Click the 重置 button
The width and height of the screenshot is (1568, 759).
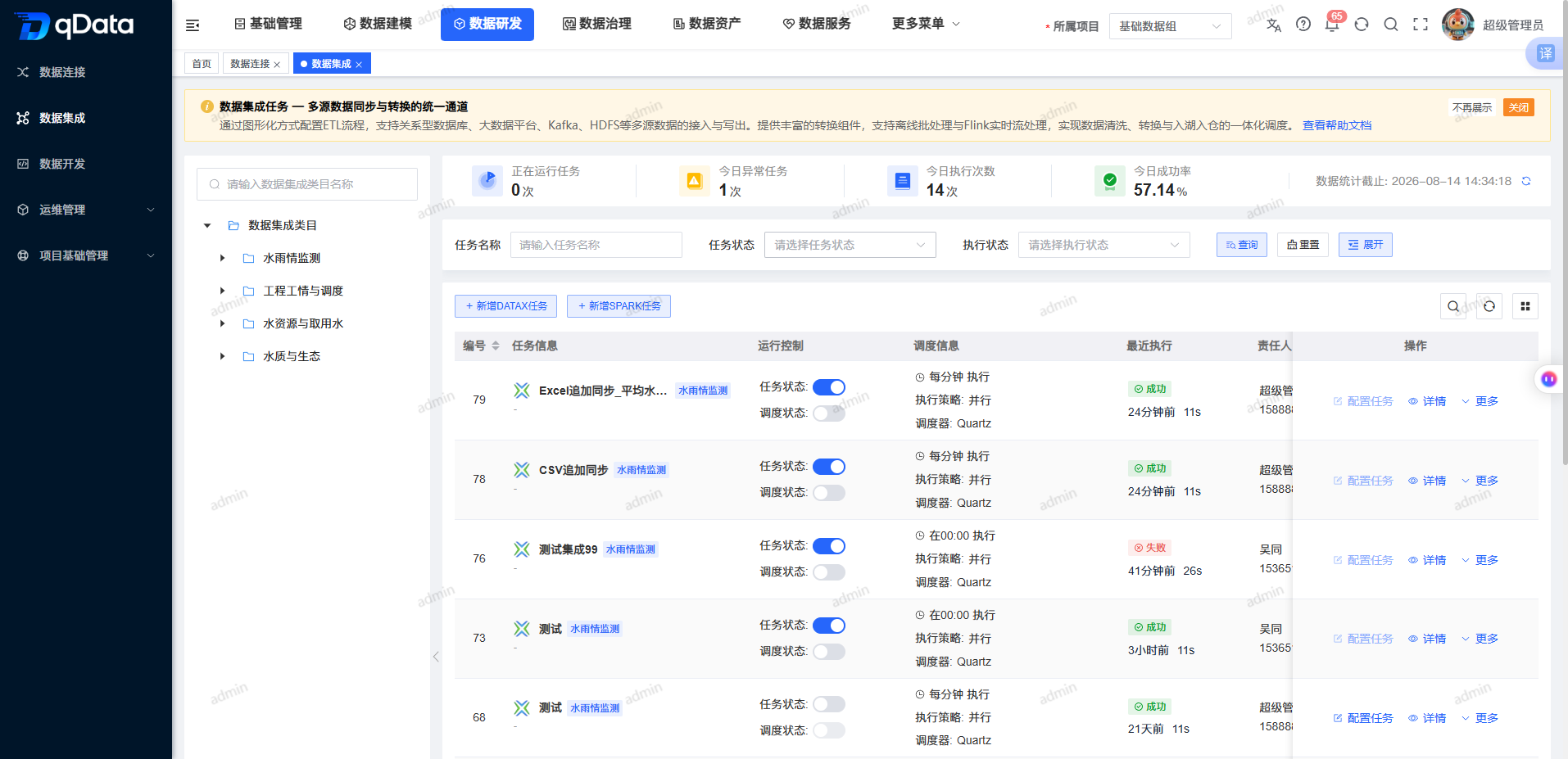point(1303,245)
